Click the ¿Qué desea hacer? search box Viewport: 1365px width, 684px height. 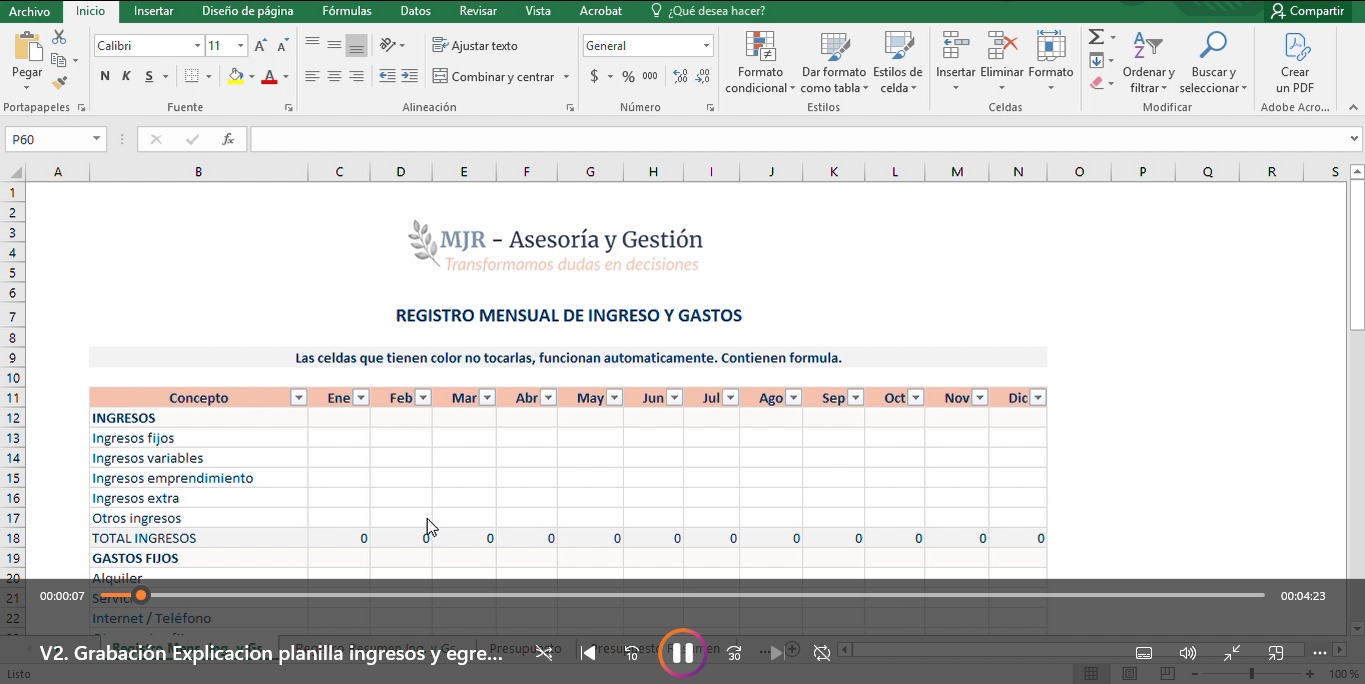pos(708,11)
